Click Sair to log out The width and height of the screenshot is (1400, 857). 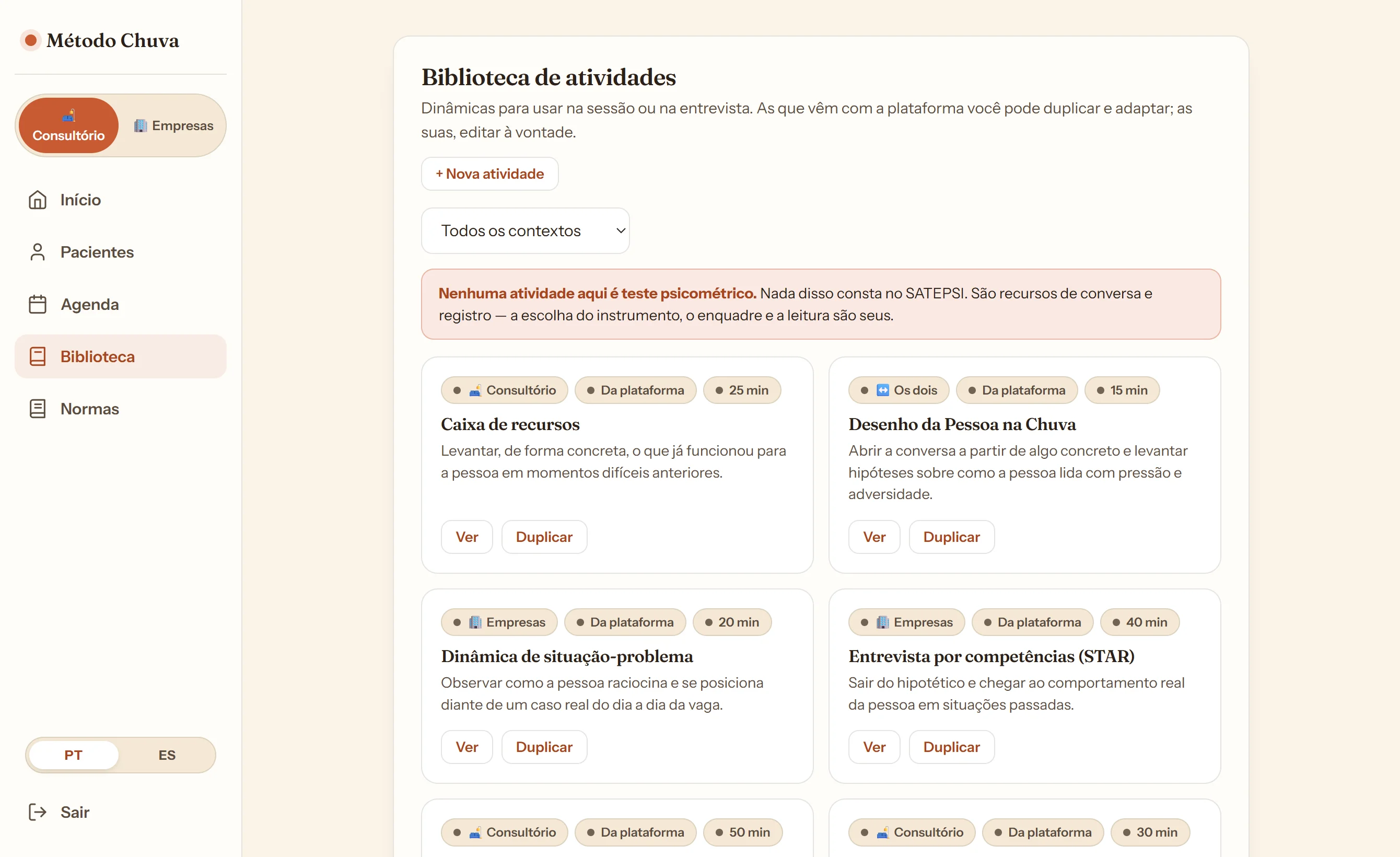121,812
